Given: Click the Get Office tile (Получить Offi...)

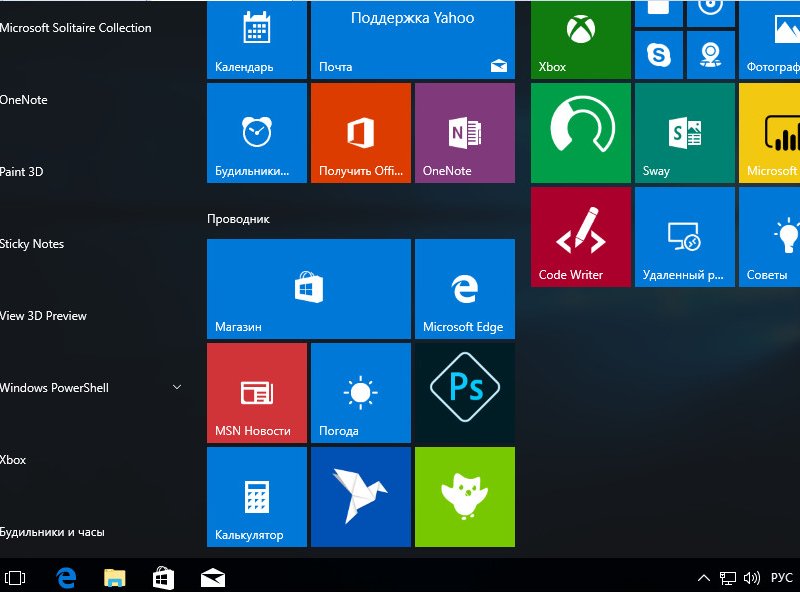Looking at the screenshot, I should (x=361, y=133).
